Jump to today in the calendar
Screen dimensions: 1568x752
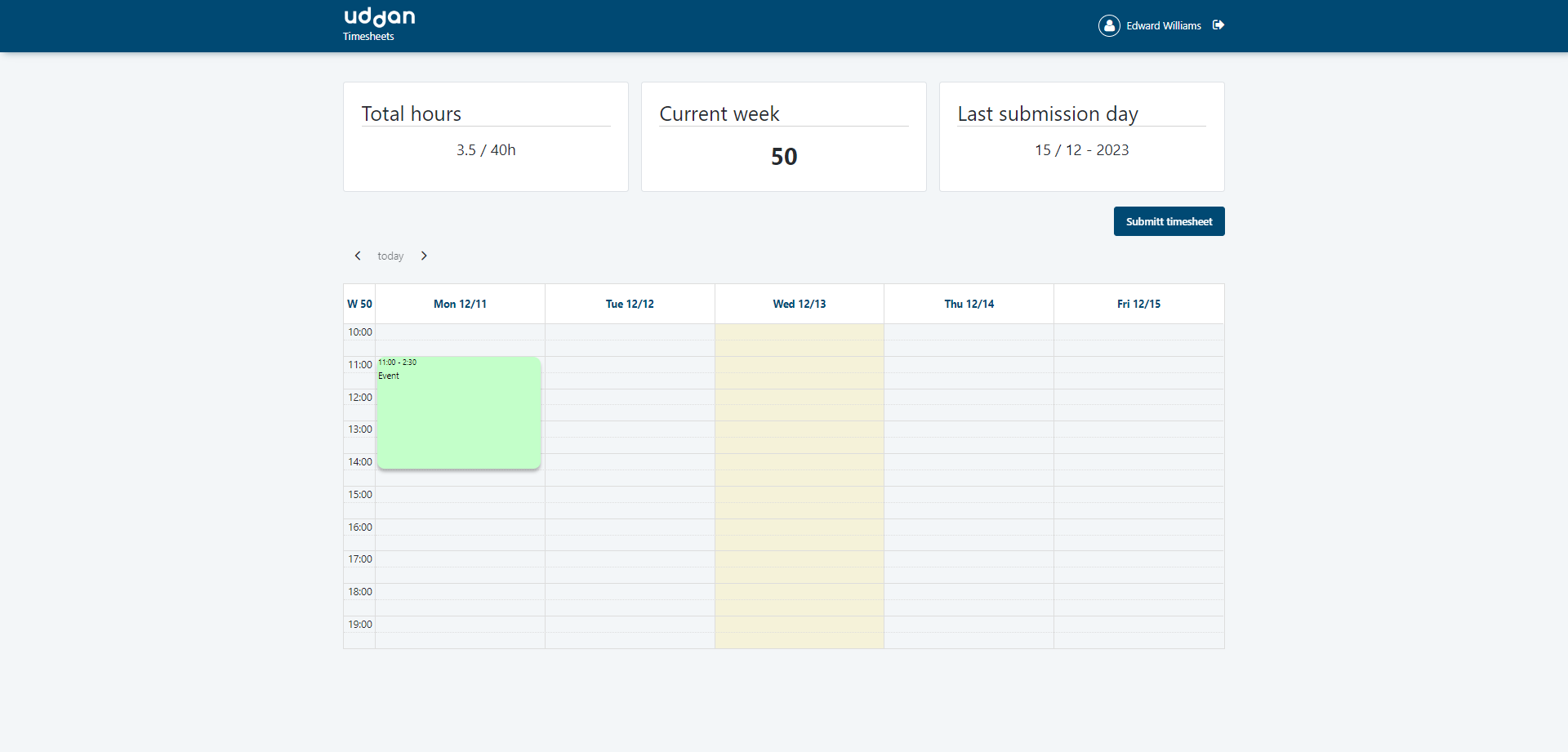coord(390,256)
